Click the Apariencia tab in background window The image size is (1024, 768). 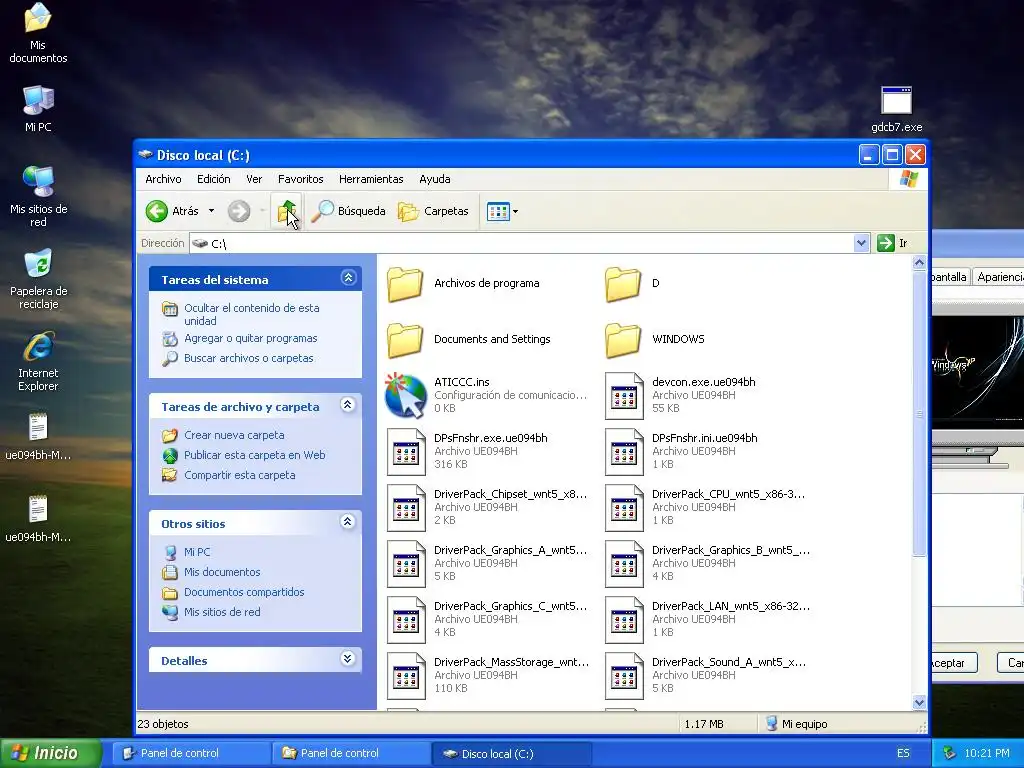(999, 277)
